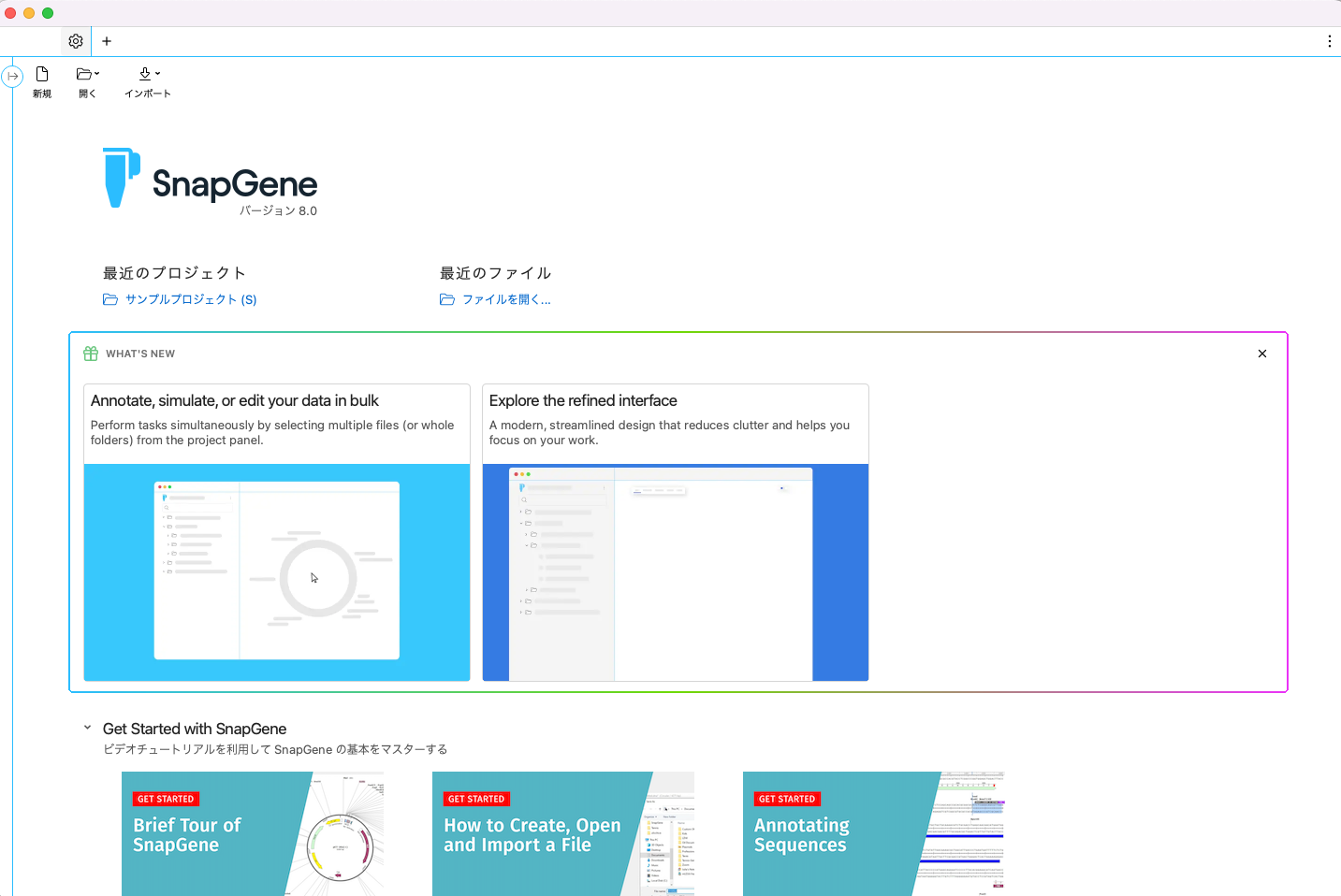Viewport: 1341px width, 896px height.
Task: Open the インポート dropdown arrow
Action: tap(158, 72)
